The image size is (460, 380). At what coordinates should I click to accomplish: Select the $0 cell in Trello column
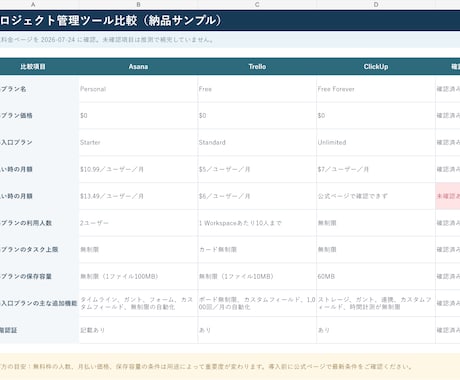[x=257, y=116]
